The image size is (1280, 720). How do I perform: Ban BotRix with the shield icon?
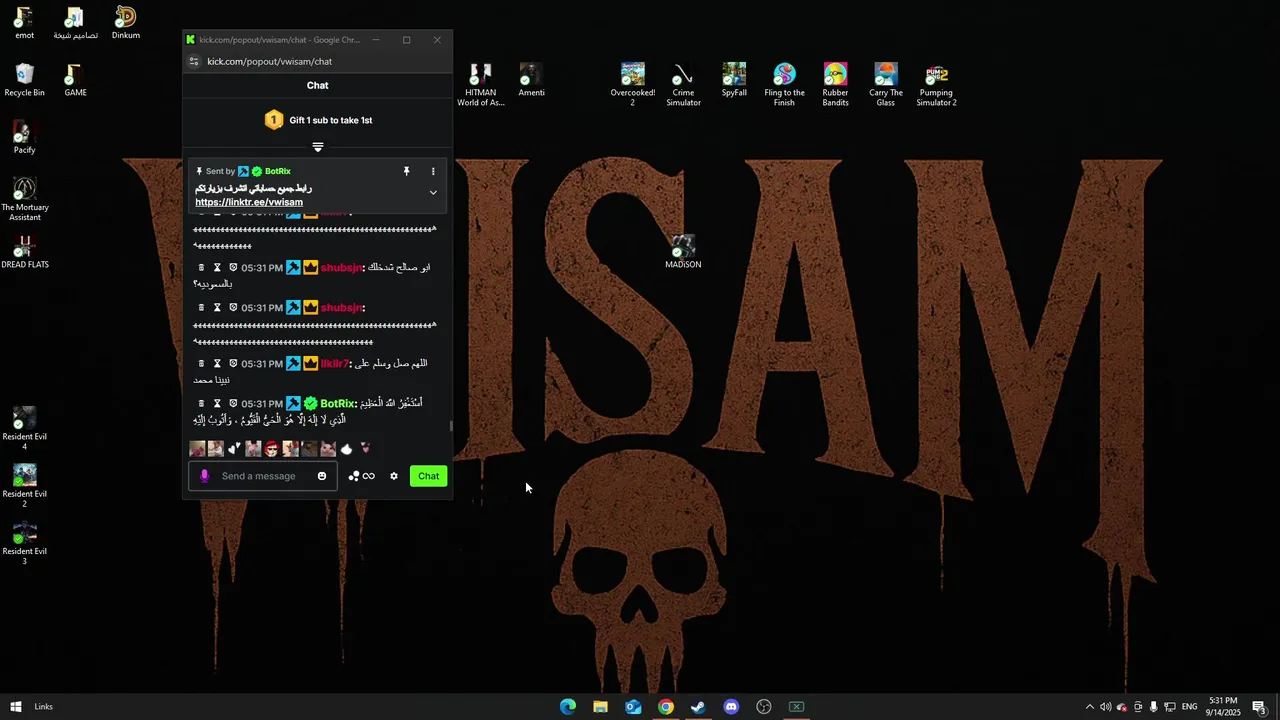pyautogui.click(x=233, y=404)
